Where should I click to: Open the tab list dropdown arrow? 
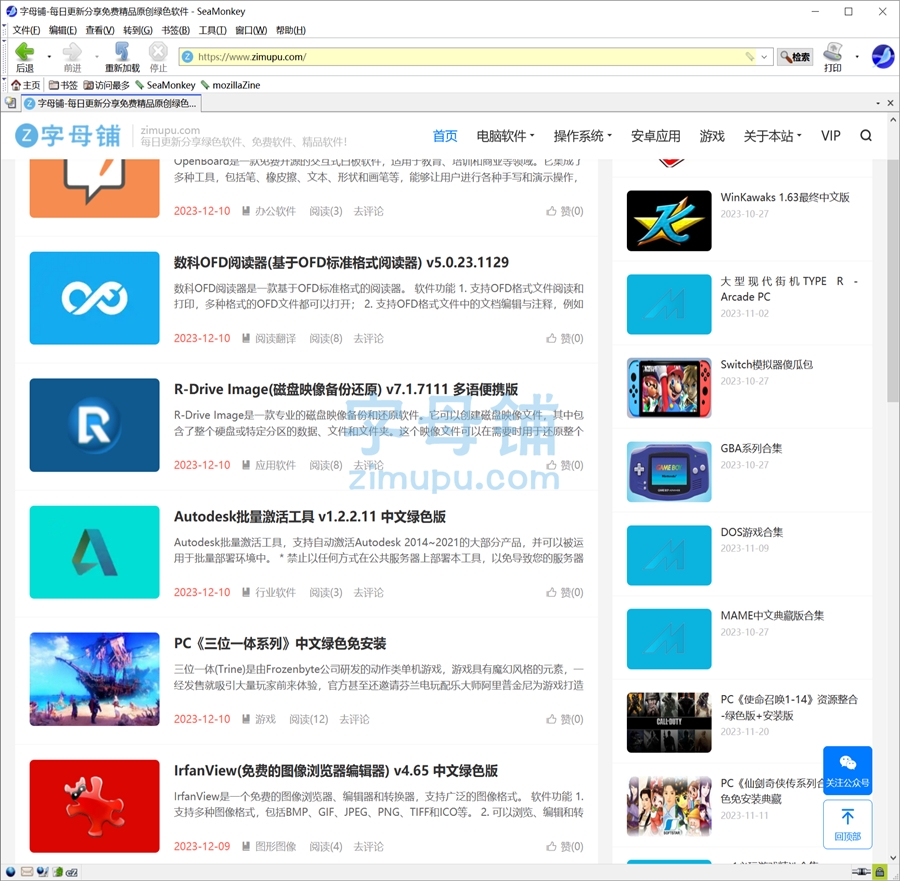pos(878,103)
